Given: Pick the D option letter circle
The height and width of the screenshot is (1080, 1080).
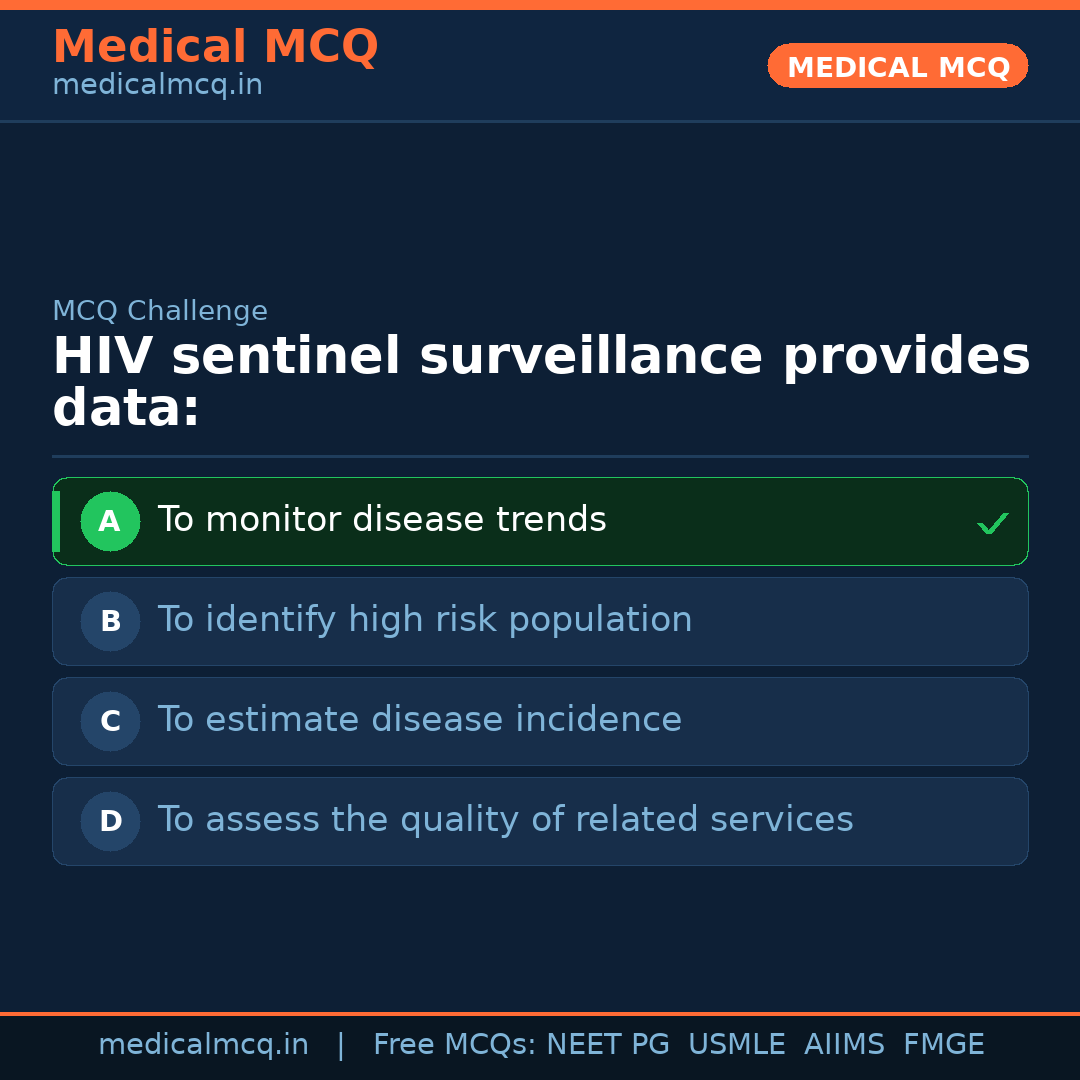Looking at the screenshot, I should click(x=110, y=821).
